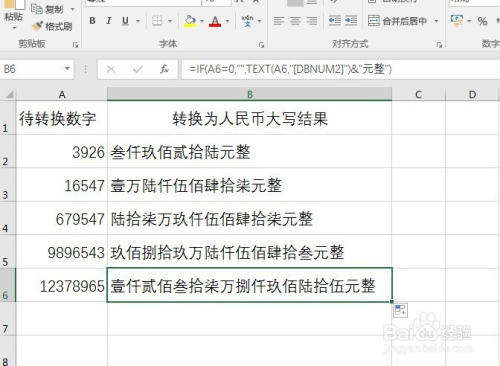Open the 复制 copy dropdown arrow
Viewport: 500px width, 366px height.
[72, 9]
